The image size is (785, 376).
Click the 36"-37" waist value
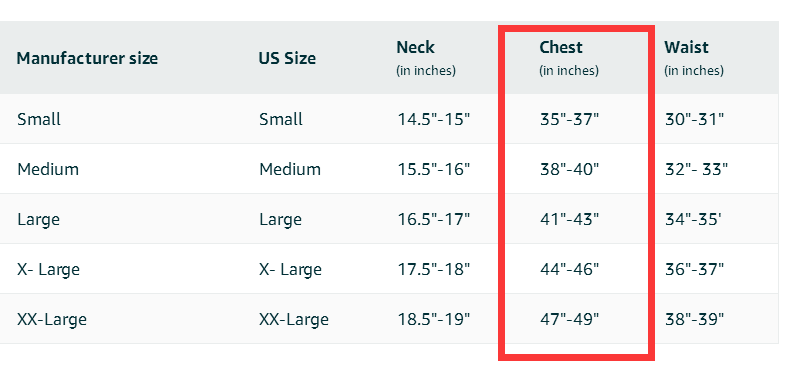694,269
